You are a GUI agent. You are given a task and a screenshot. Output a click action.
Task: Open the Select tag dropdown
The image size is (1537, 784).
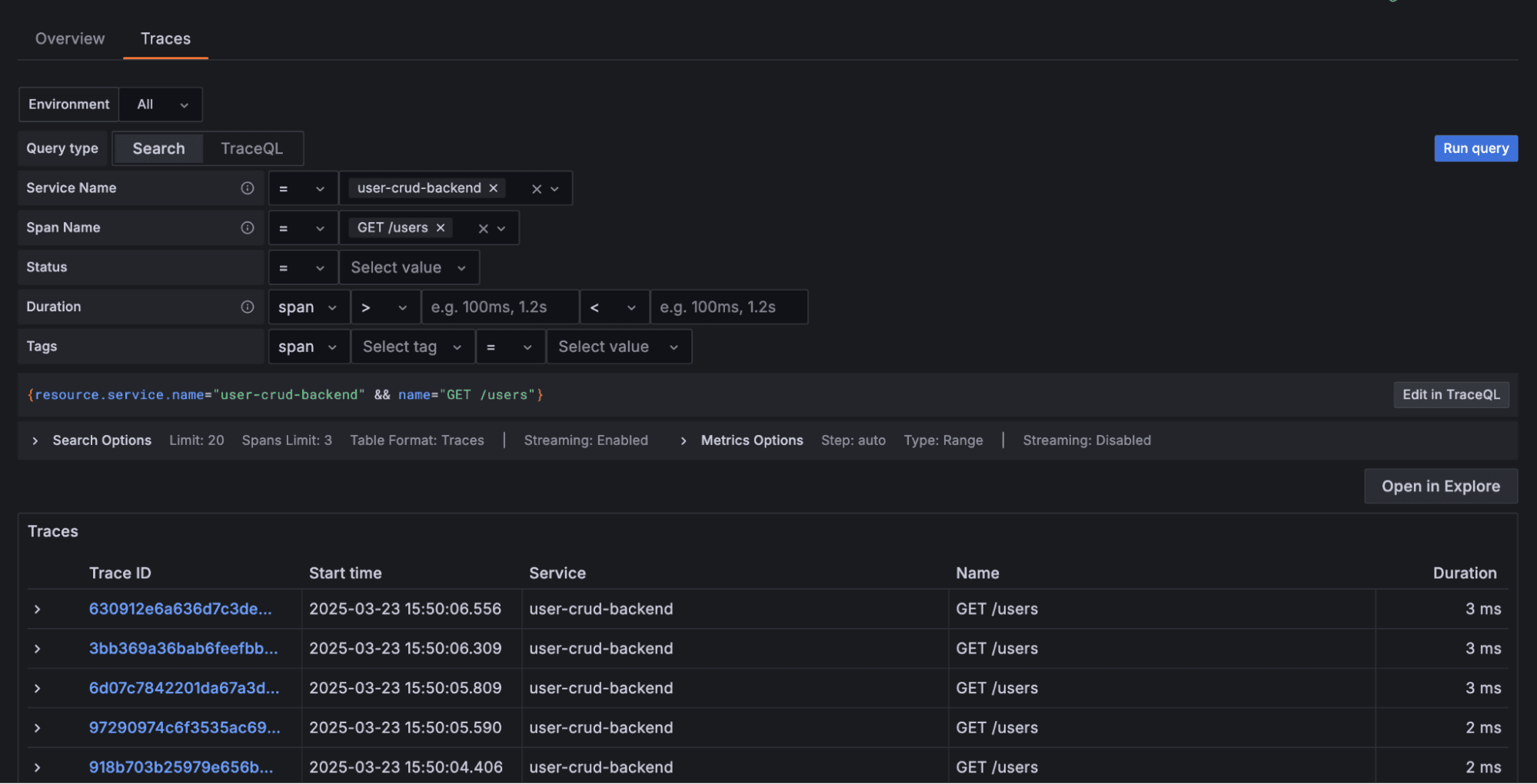click(x=412, y=347)
